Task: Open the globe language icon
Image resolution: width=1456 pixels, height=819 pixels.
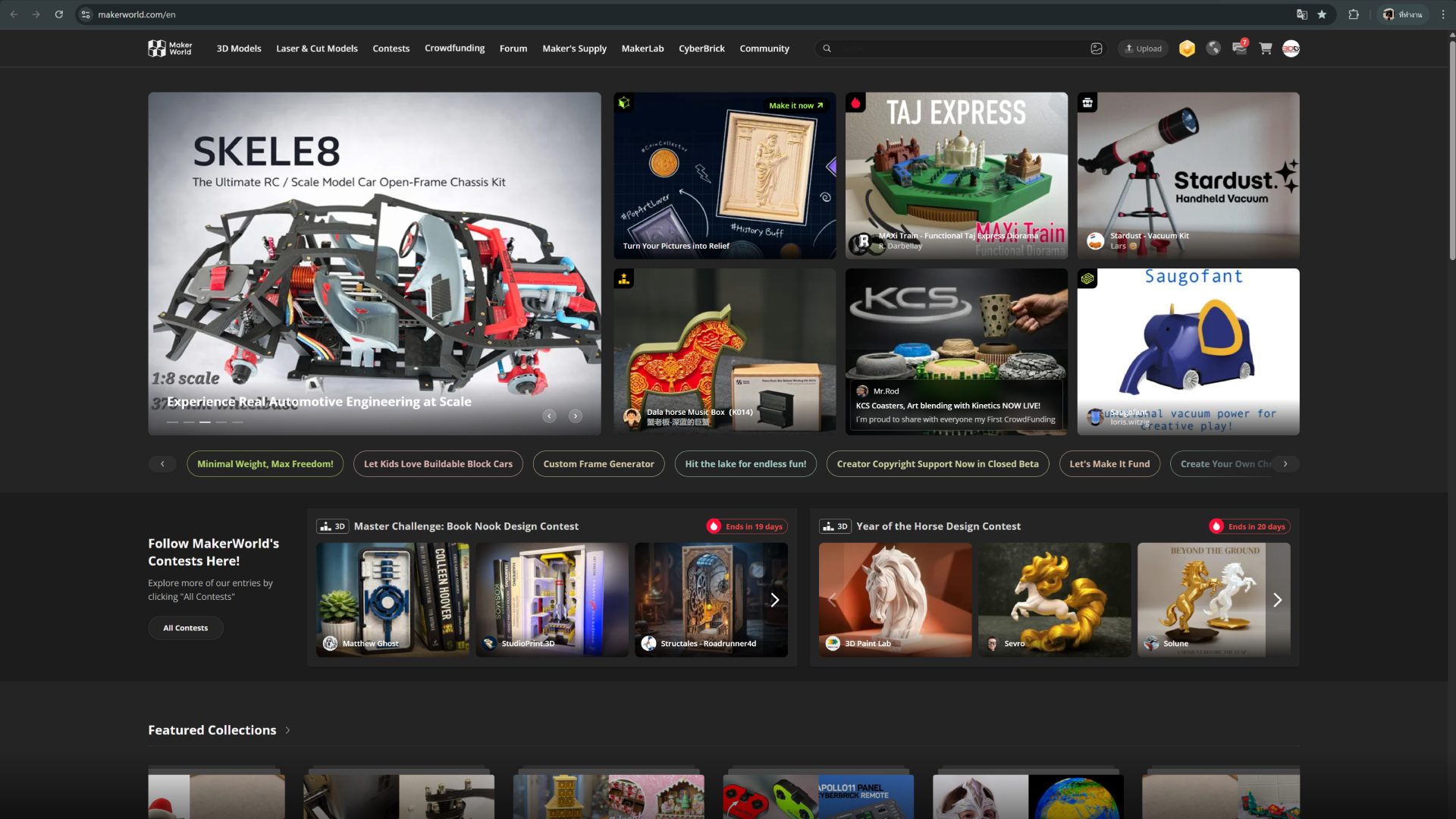Action: coord(1213,49)
